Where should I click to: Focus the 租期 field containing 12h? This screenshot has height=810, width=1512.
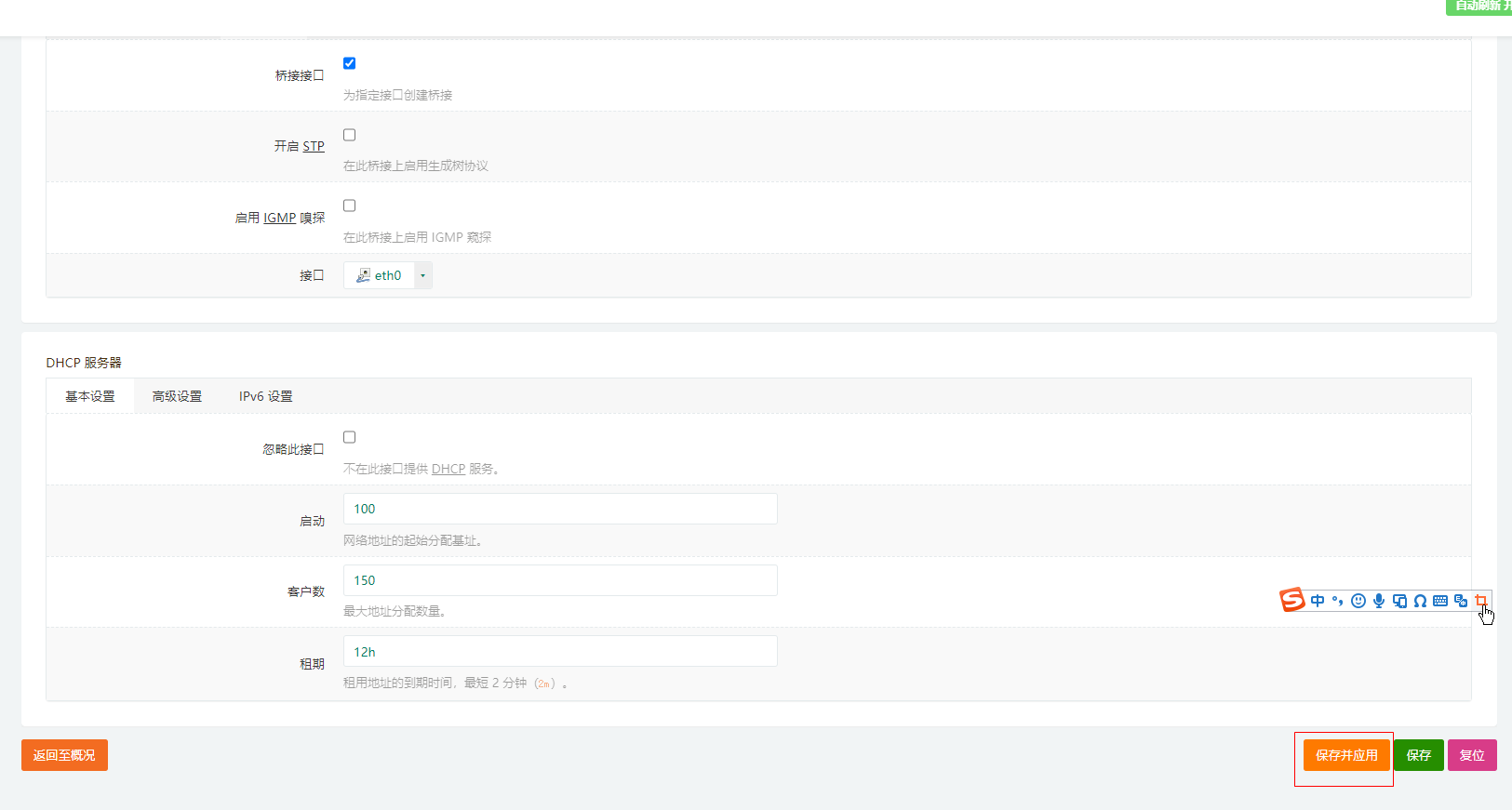point(560,652)
